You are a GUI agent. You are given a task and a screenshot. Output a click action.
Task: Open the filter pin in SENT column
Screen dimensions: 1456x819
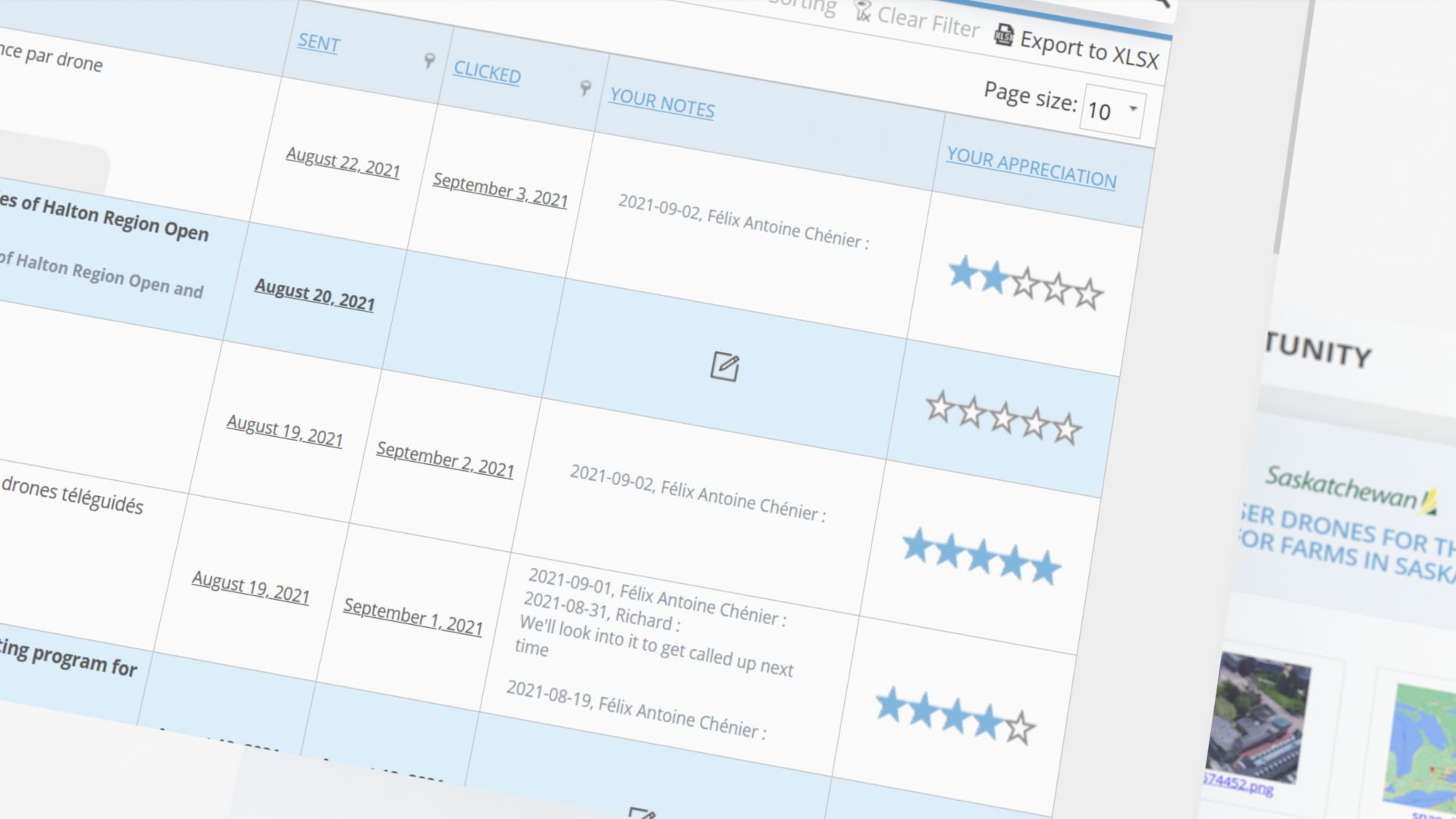pyautogui.click(x=429, y=61)
